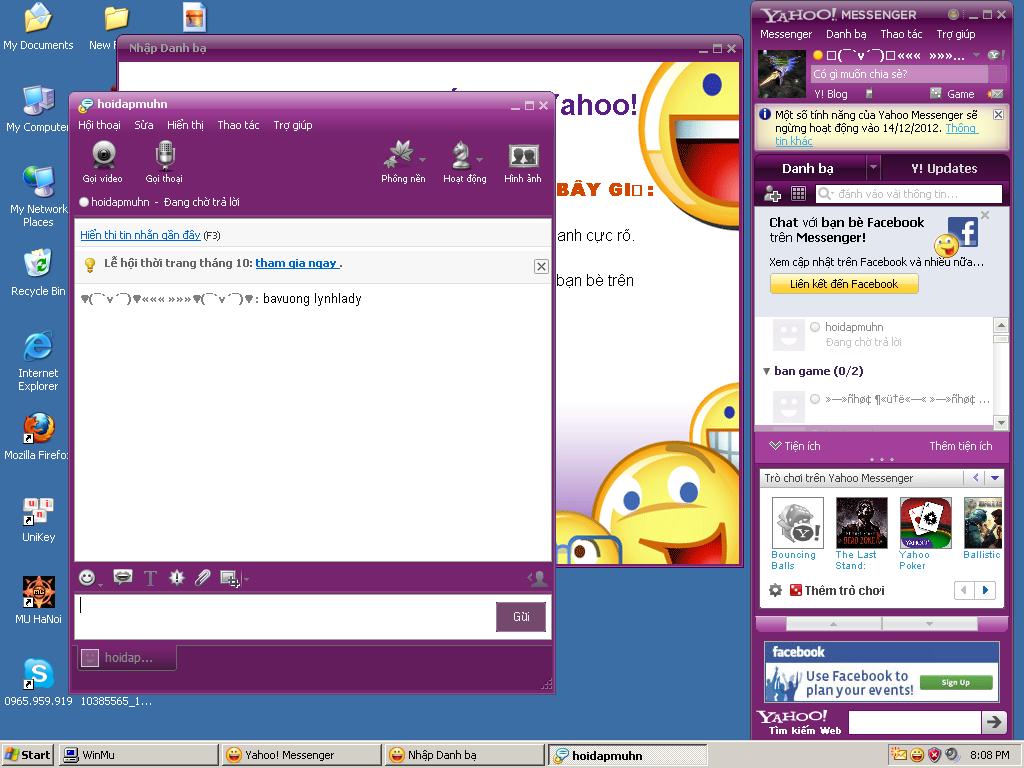The image size is (1024, 768).
Task: Open game settings gear icon
Action: pos(775,590)
